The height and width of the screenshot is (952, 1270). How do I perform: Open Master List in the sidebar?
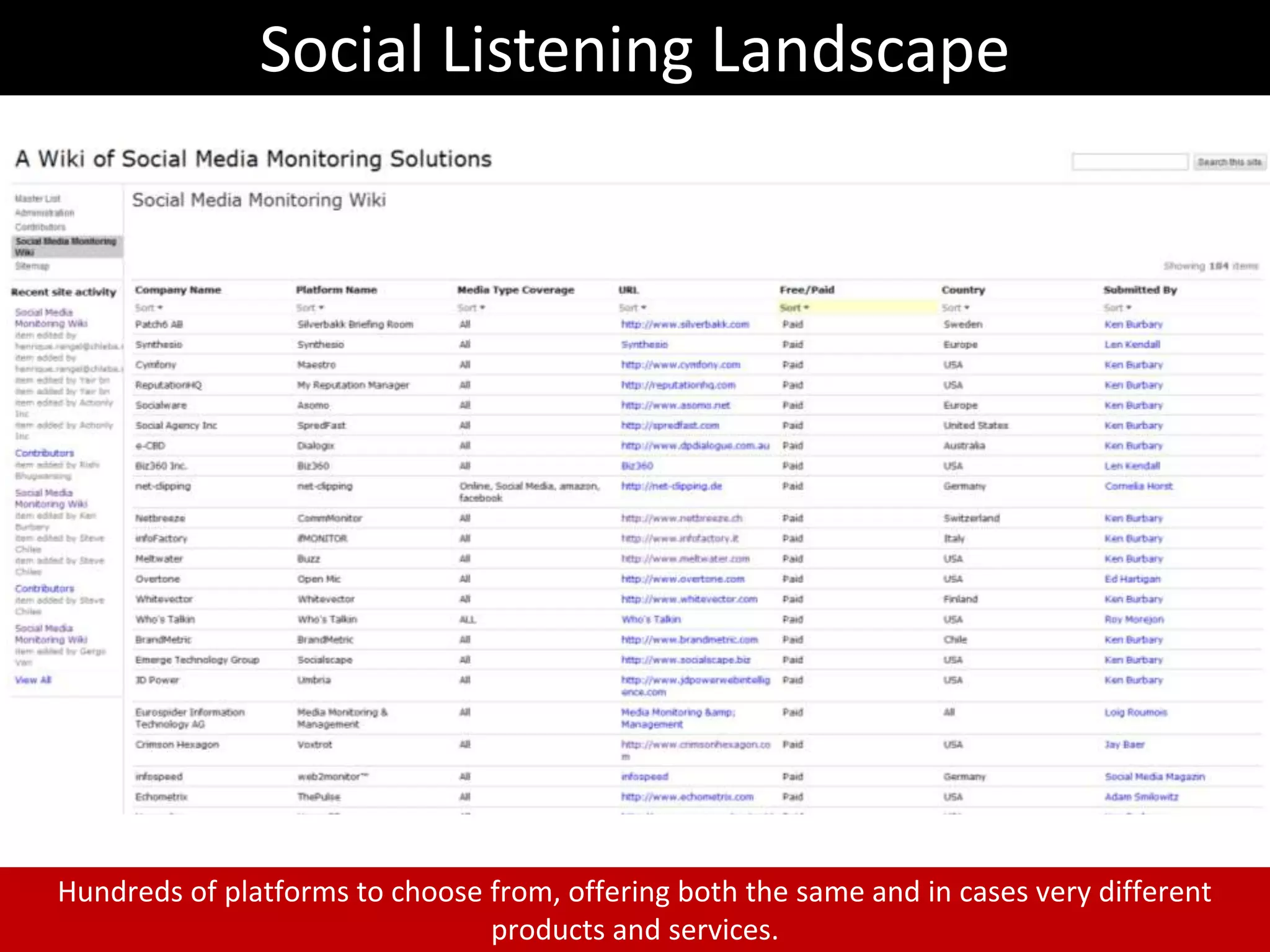click(38, 198)
